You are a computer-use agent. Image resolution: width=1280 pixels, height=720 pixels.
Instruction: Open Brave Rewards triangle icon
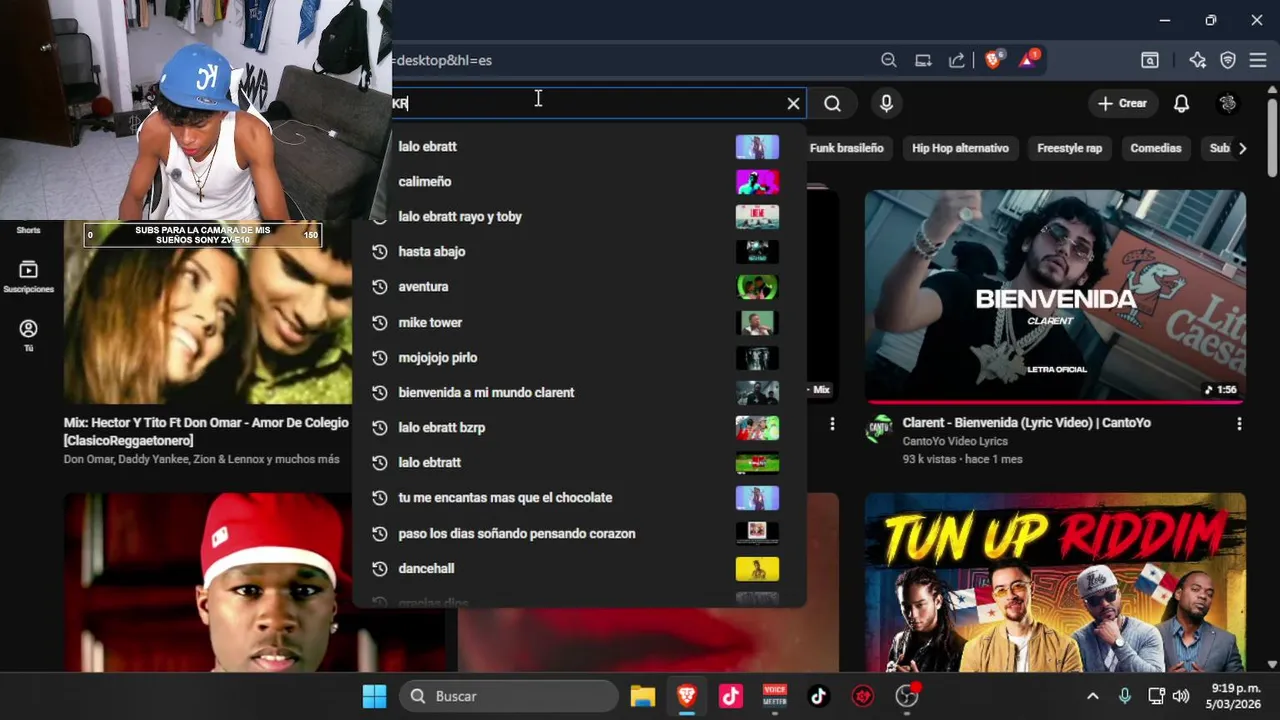coord(1028,59)
